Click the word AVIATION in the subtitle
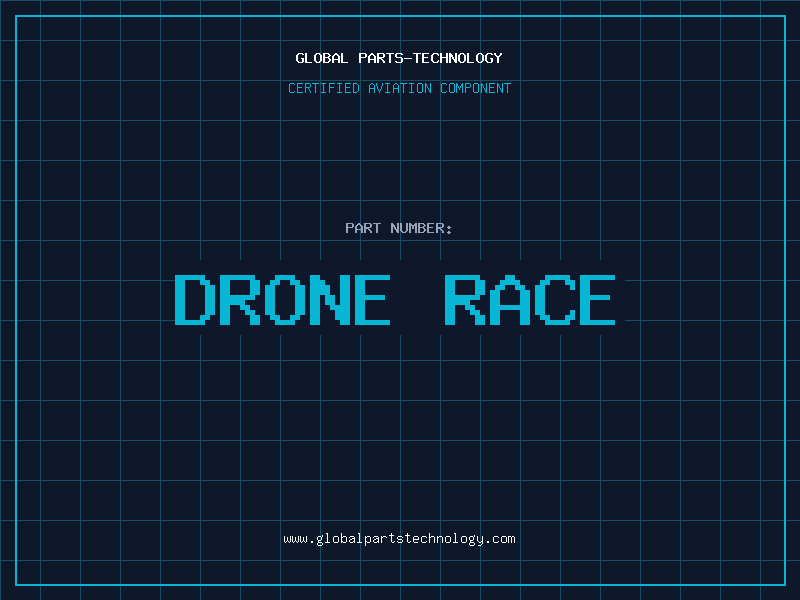 tap(400, 88)
